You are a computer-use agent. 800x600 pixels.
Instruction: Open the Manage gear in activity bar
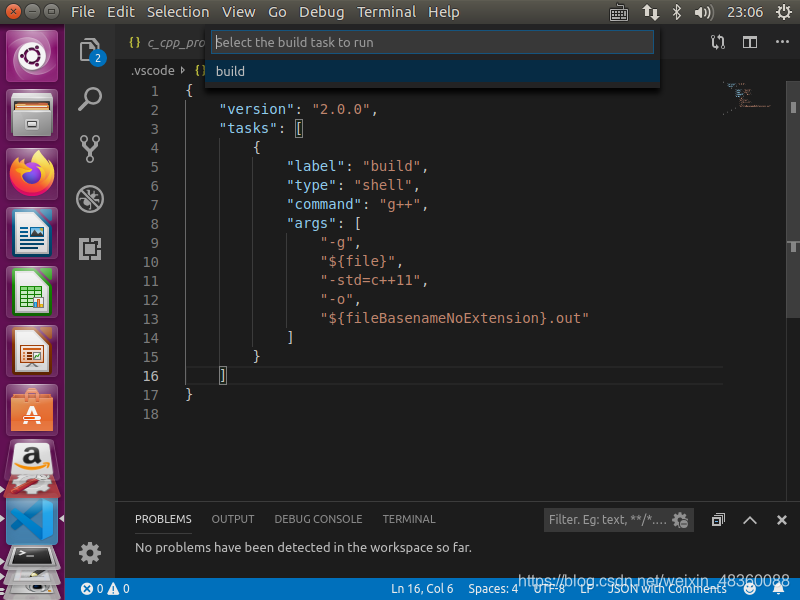coord(90,553)
